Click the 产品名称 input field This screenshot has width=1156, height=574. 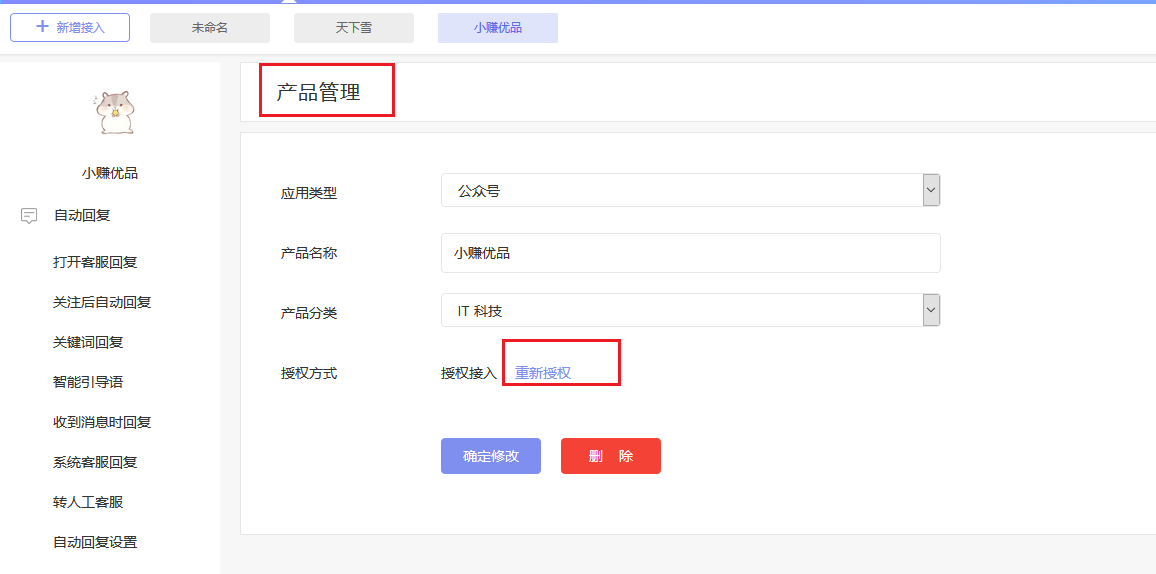pos(691,253)
